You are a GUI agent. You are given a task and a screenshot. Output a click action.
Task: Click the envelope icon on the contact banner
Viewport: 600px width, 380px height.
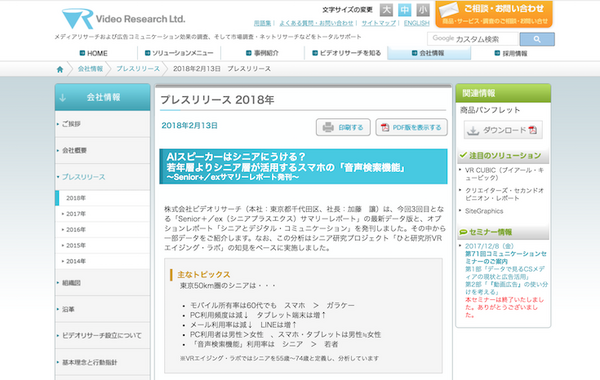449,10
